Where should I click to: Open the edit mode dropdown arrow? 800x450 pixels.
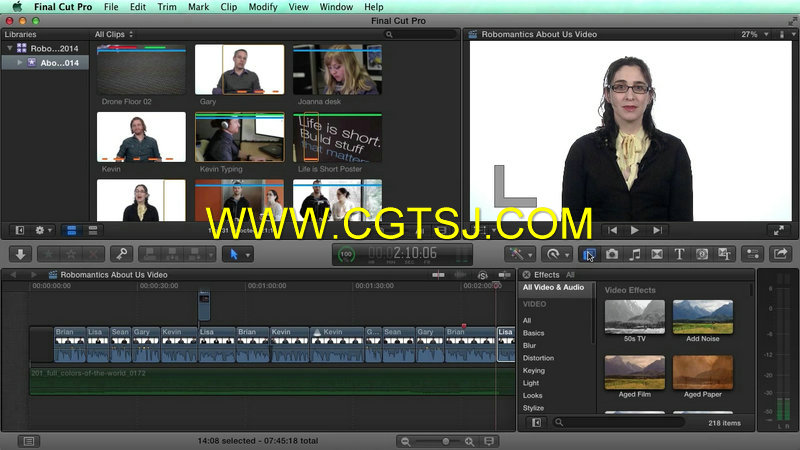[x=211, y=254]
